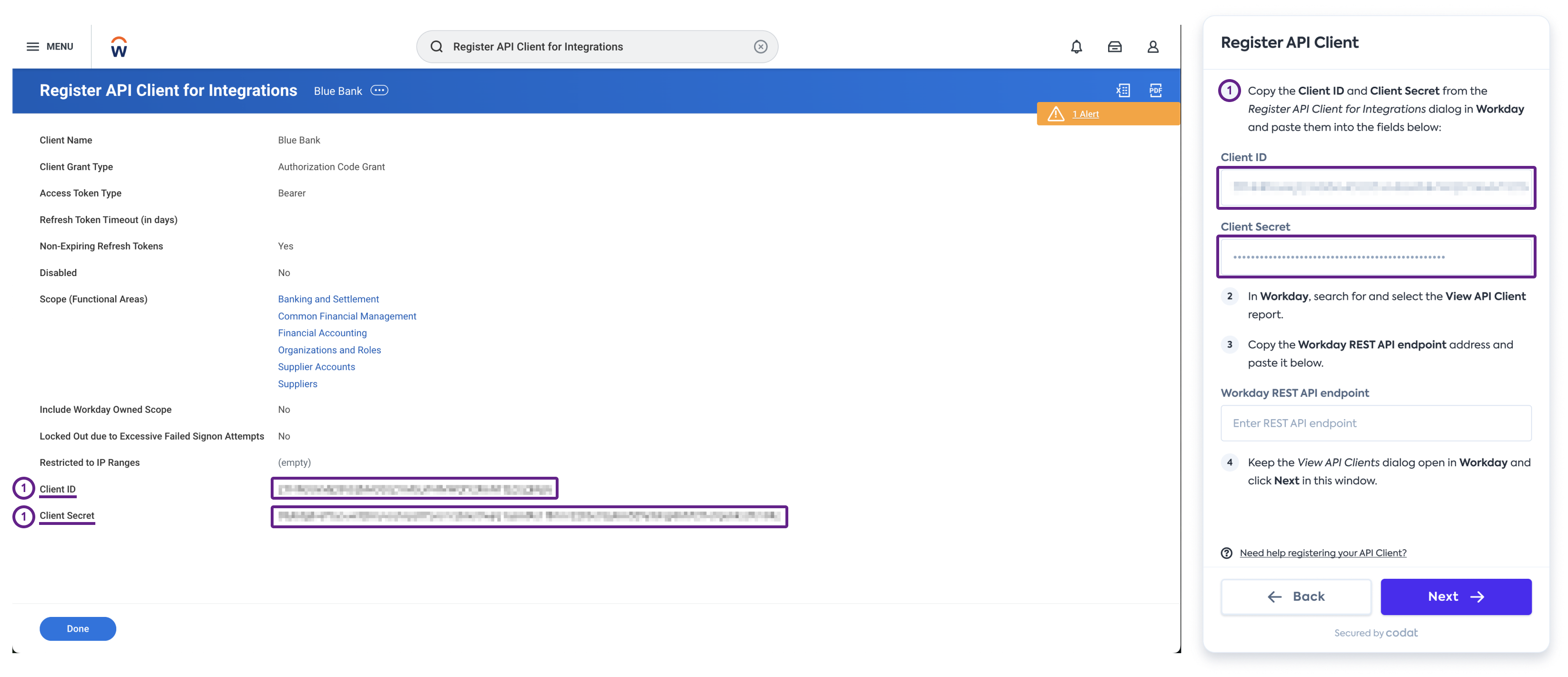Image resolution: width=1568 pixels, height=677 pixels.
Task: Open the user profile menu
Action: click(1152, 46)
